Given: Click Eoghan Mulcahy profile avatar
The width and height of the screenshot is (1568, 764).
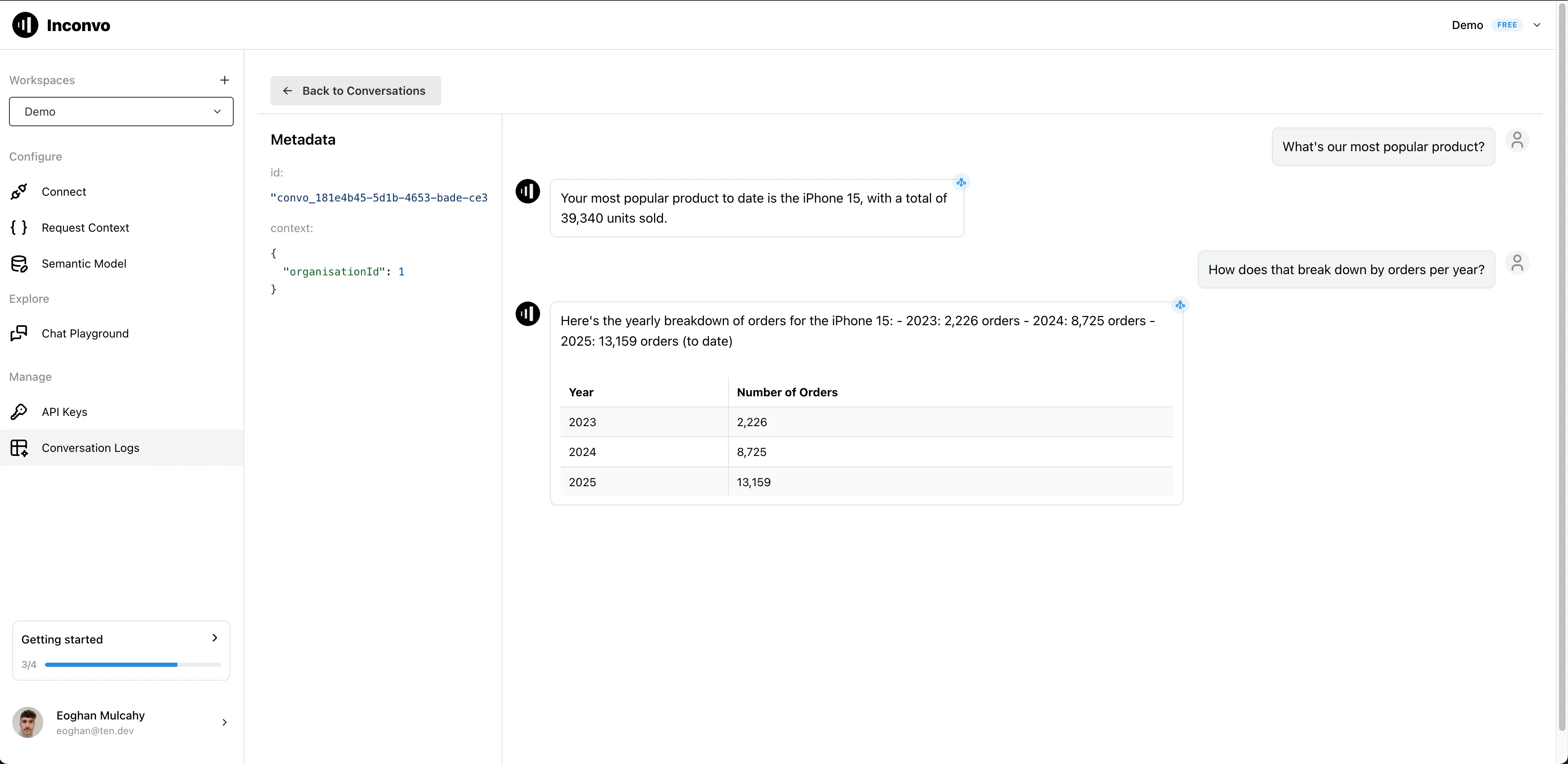Looking at the screenshot, I should pyautogui.click(x=28, y=723).
